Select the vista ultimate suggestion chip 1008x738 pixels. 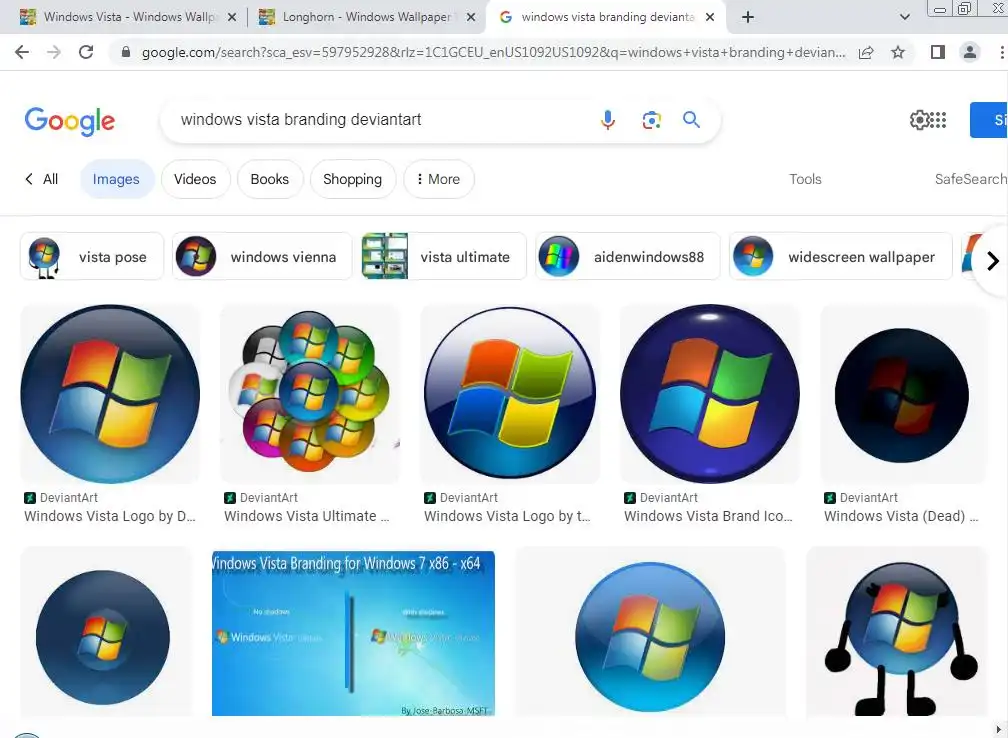point(444,256)
